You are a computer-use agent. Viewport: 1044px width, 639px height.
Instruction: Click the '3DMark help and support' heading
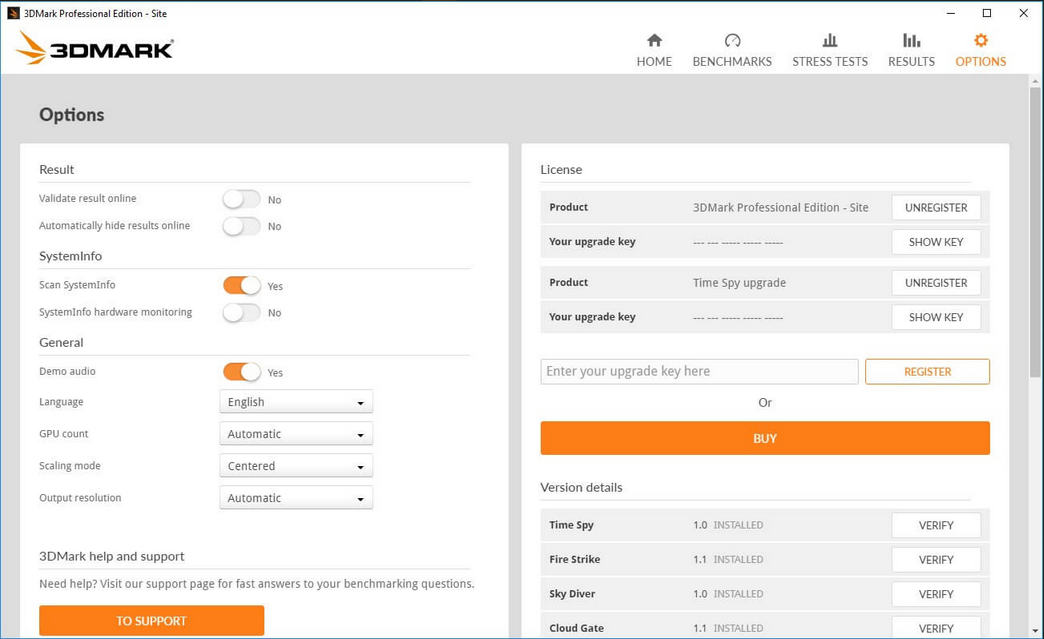(112, 556)
